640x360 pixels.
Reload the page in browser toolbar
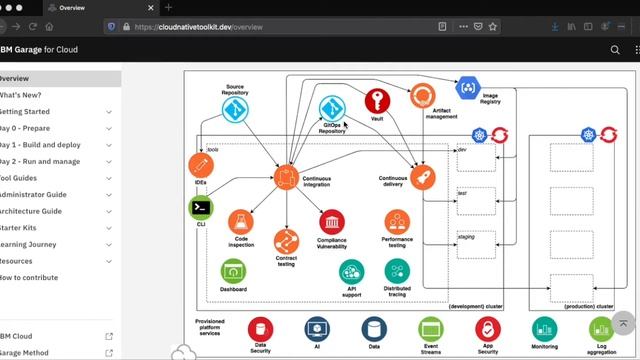click(33, 27)
